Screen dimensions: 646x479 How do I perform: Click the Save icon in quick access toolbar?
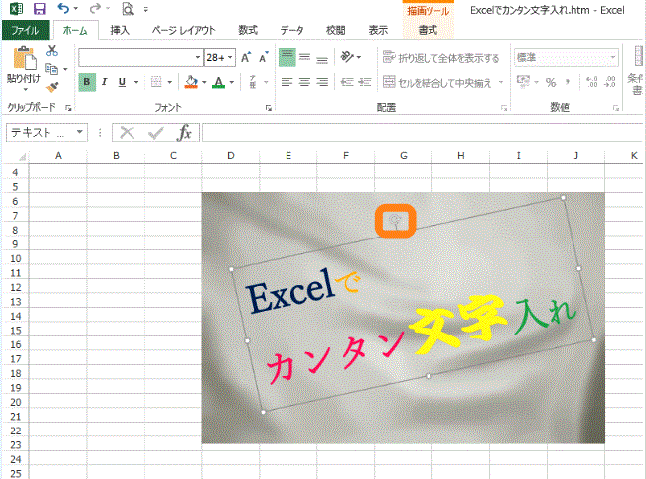coord(40,9)
